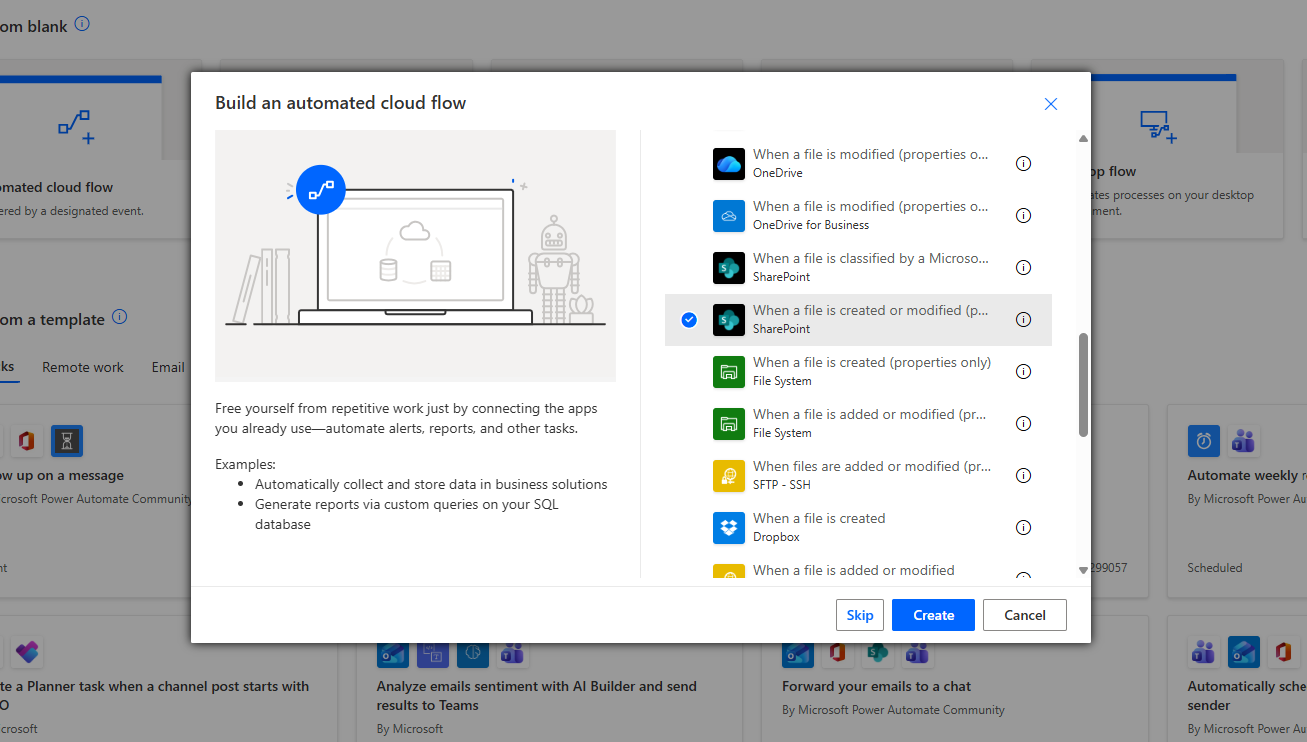Close the dialog using the X icon
1307x742 pixels.
(1050, 104)
